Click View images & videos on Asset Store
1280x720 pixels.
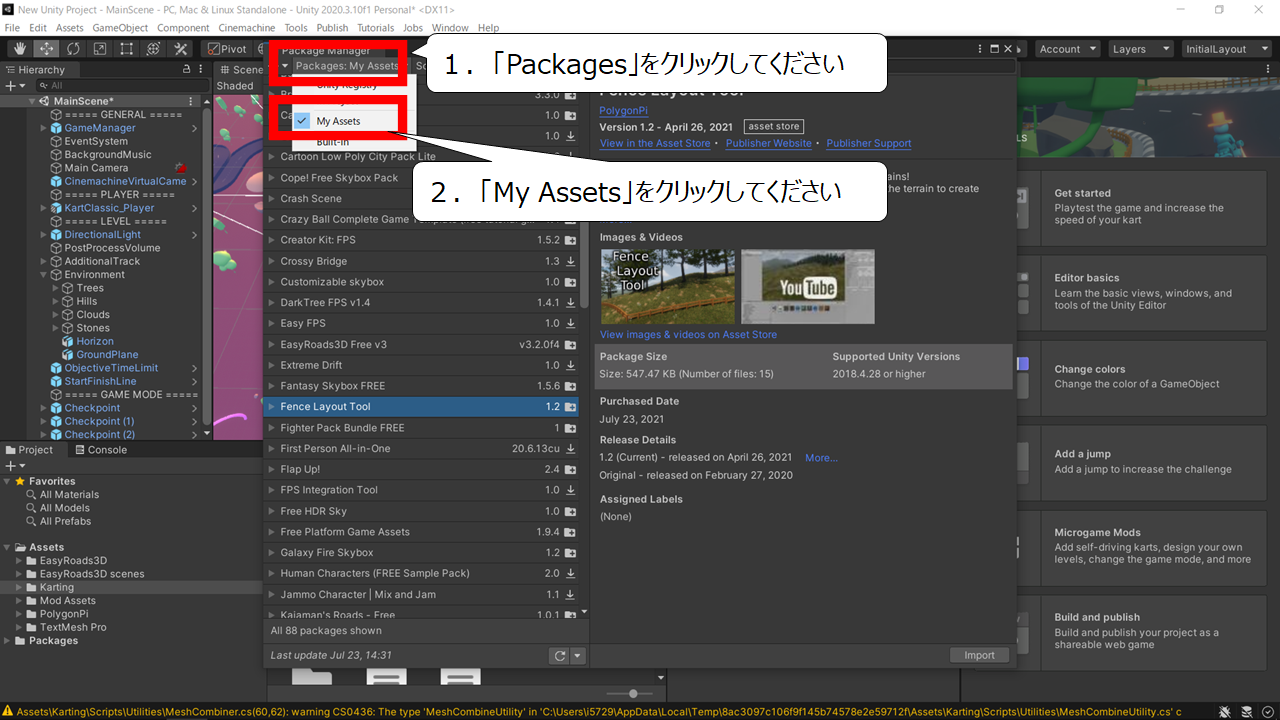[x=688, y=335]
